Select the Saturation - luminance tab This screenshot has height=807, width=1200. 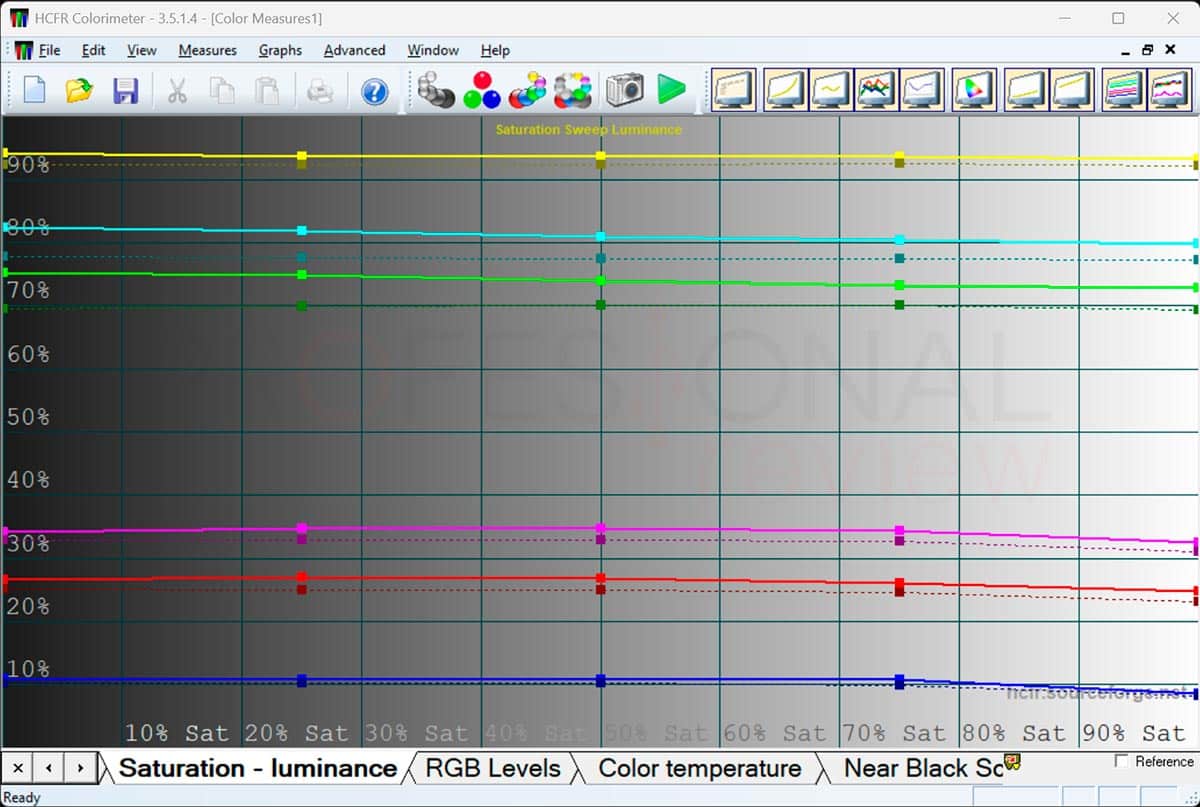tap(257, 768)
